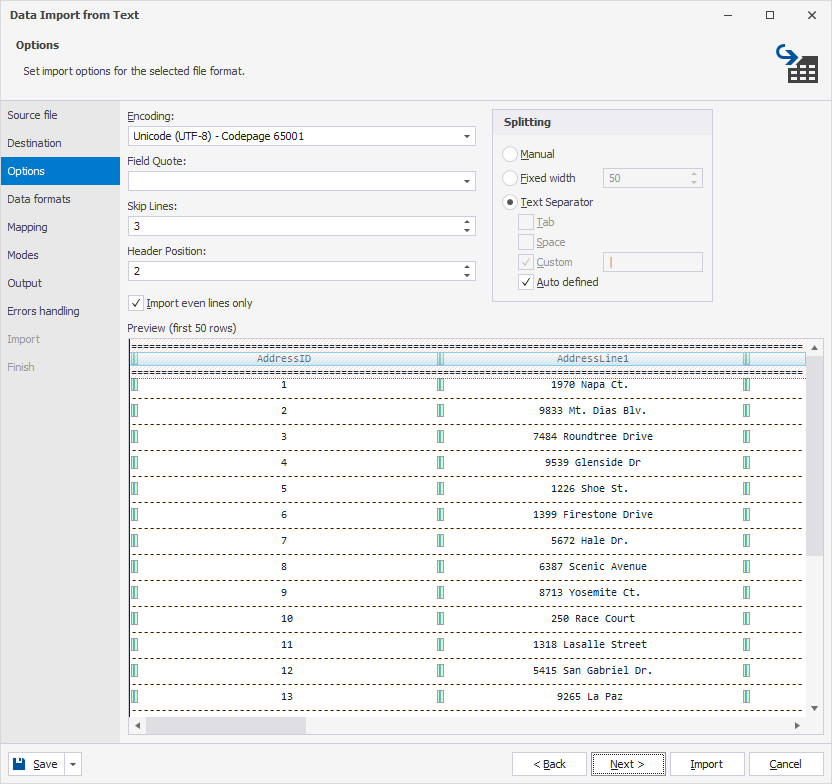The height and width of the screenshot is (784, 832).
Task: Decrease Header Position with down arrow
Action: [467, 276]
